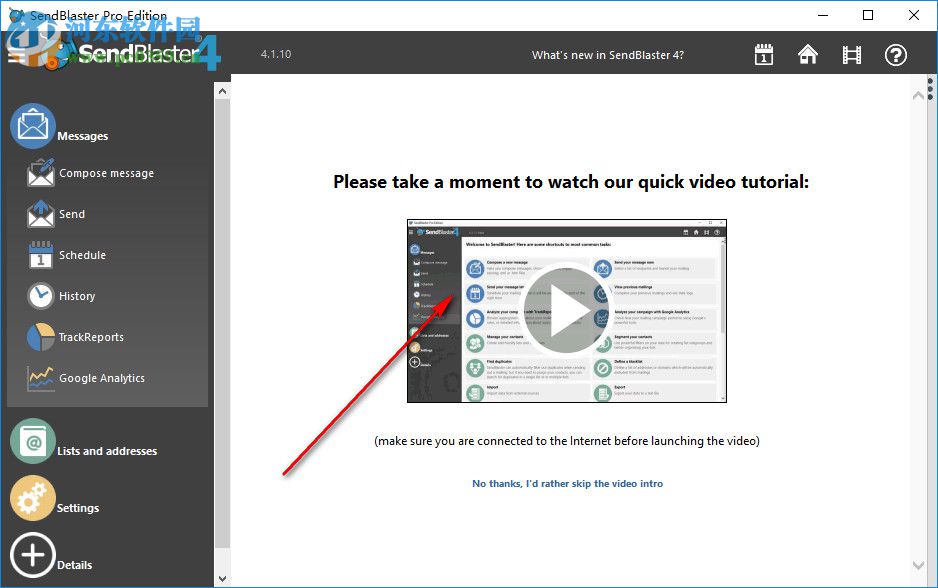Maximize the SendBlaster window

[x=868, y=15]
